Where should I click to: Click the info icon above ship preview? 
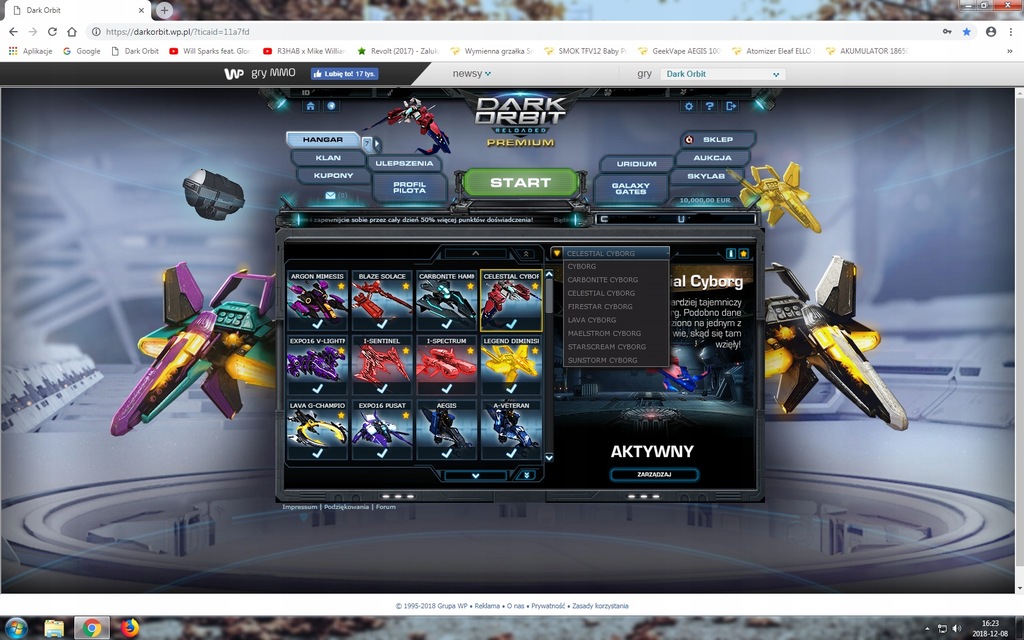(731, 253)
